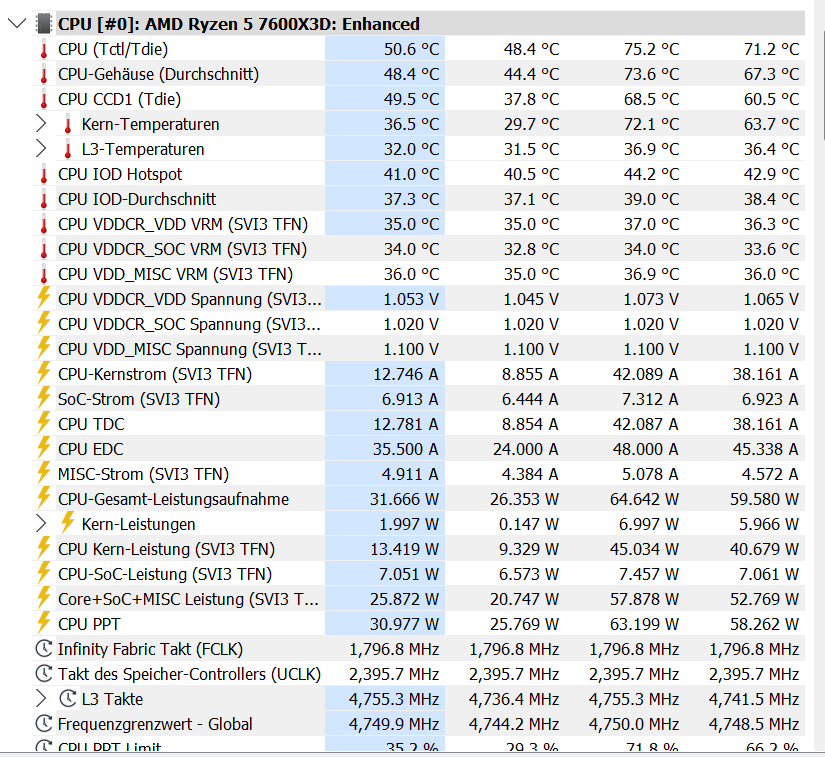Click current value 31.666 W
Viewport: 825px width, 757px height.
[x=404, y=499]
